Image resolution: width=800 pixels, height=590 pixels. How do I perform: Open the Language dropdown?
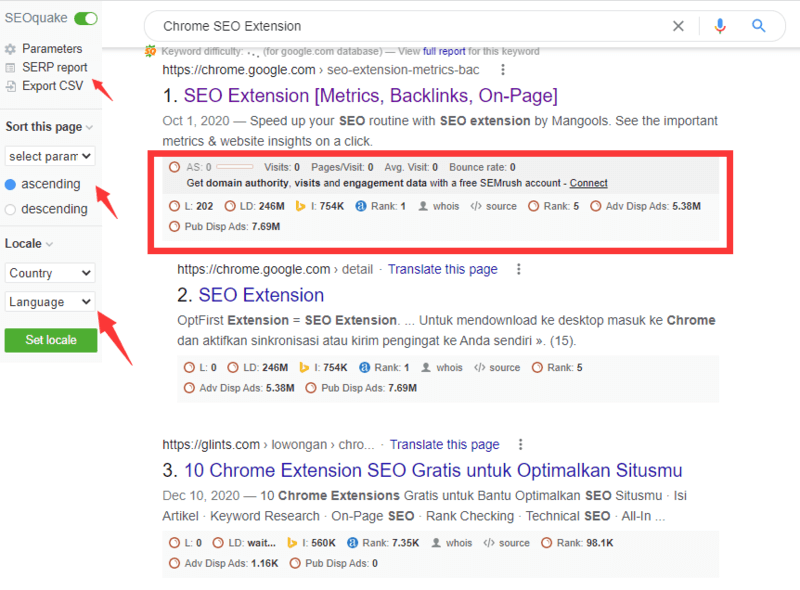click(49, 301)
